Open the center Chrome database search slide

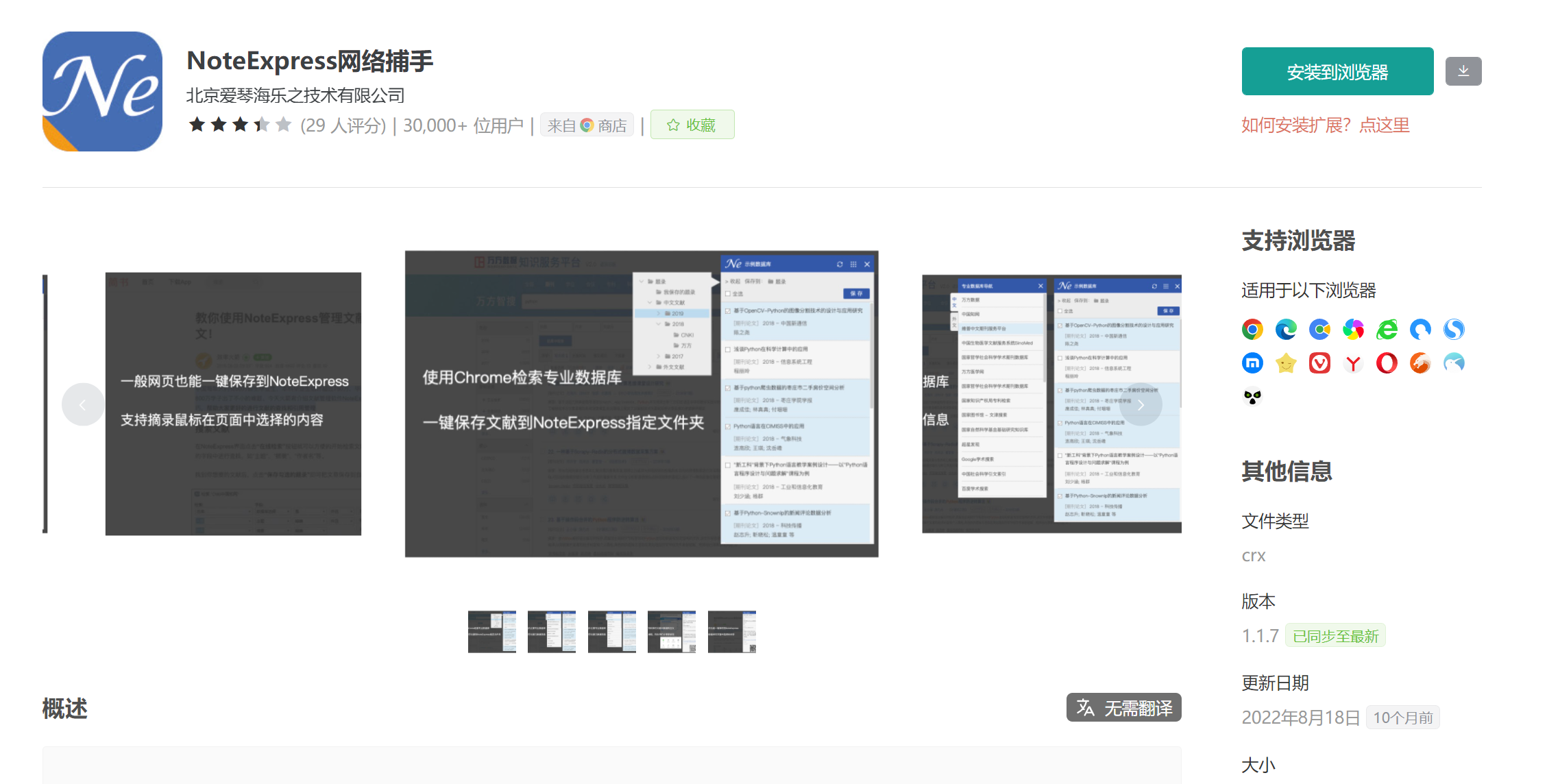point(642,404)
